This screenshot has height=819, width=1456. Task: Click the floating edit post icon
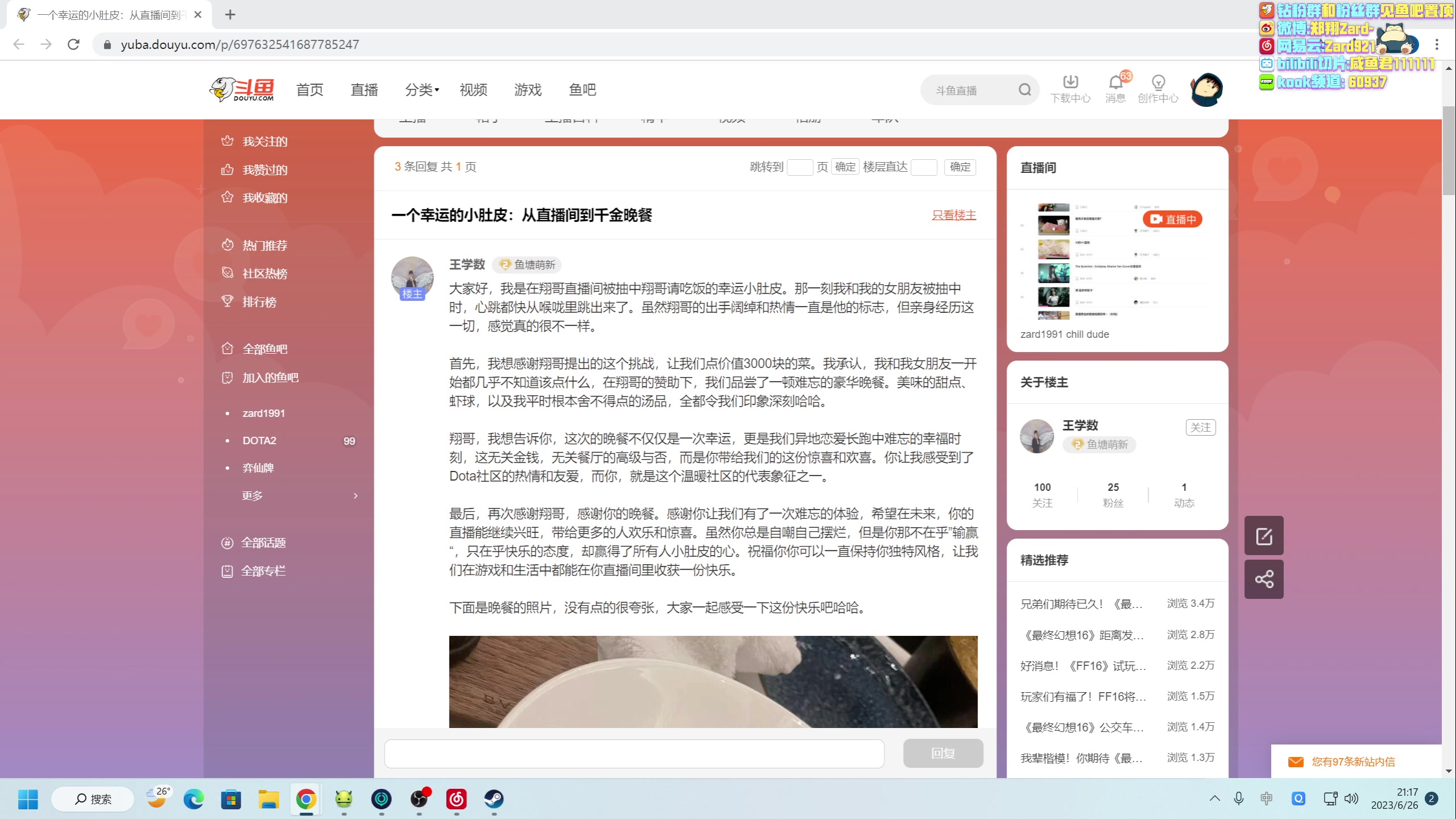pyautogui.click(x=1264, y=536)
